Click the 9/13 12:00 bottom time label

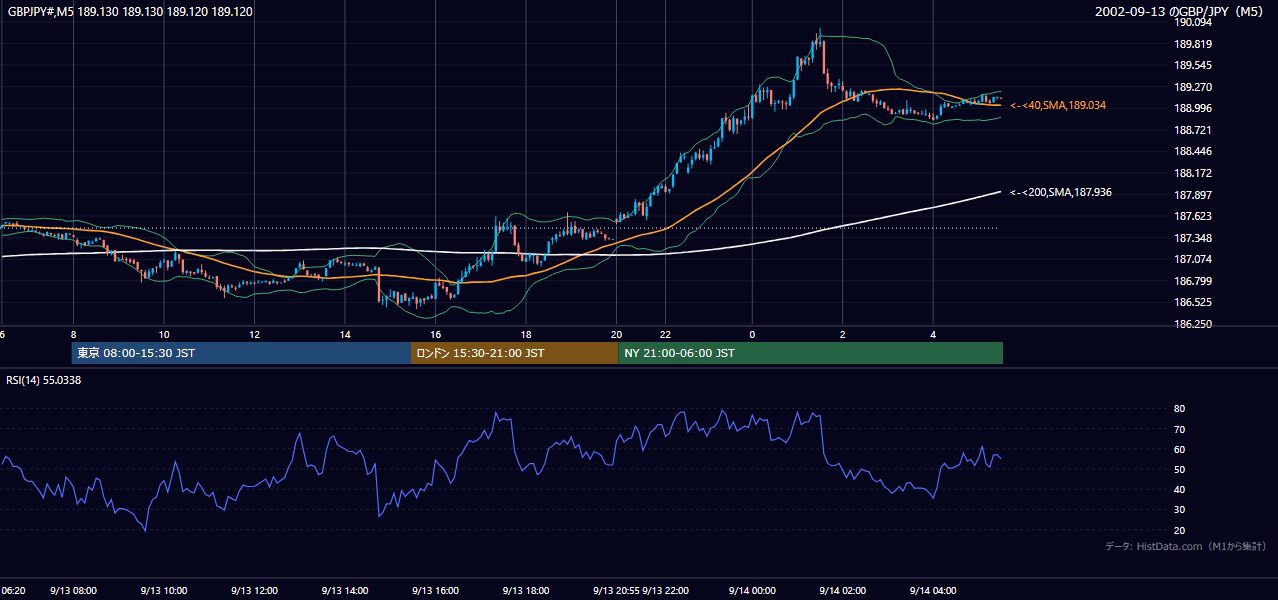click(254, 591)
